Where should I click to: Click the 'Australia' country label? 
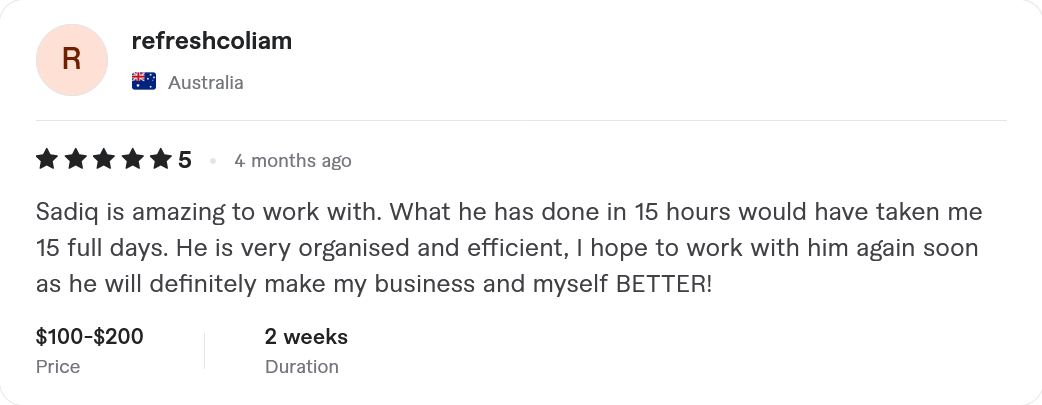pos(205,83)
